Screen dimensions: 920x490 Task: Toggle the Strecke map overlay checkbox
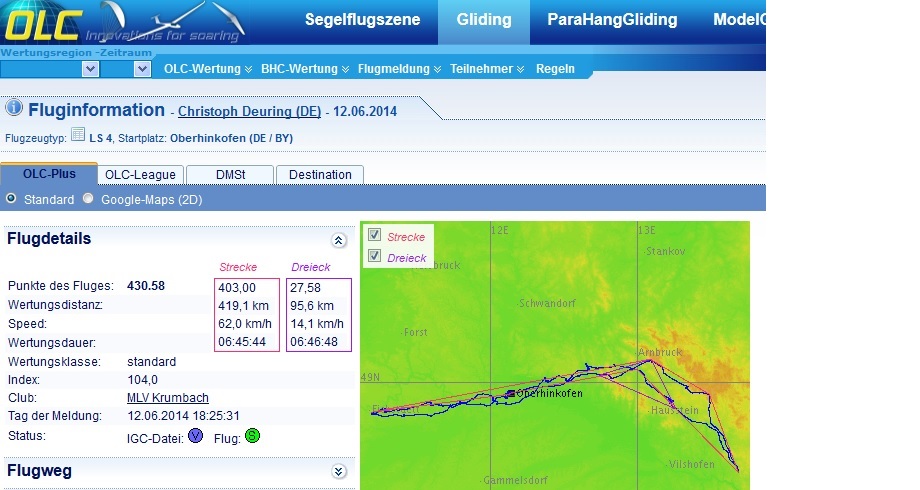click(374, 236)
